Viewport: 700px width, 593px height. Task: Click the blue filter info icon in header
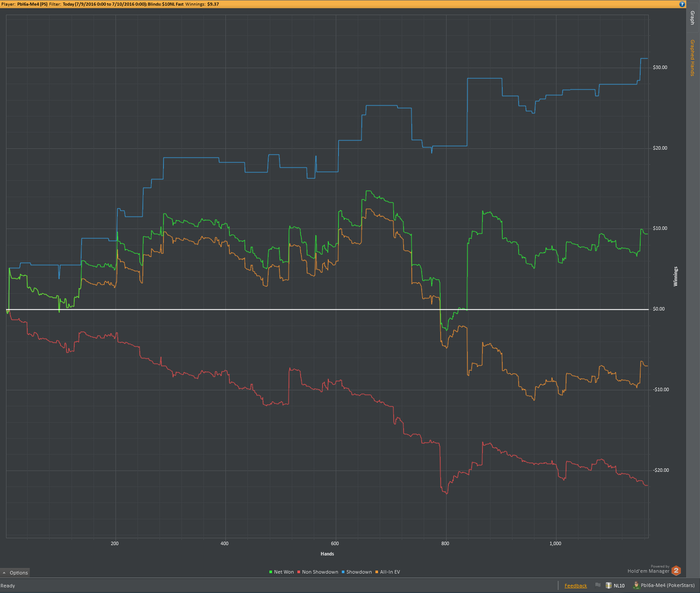682,4
